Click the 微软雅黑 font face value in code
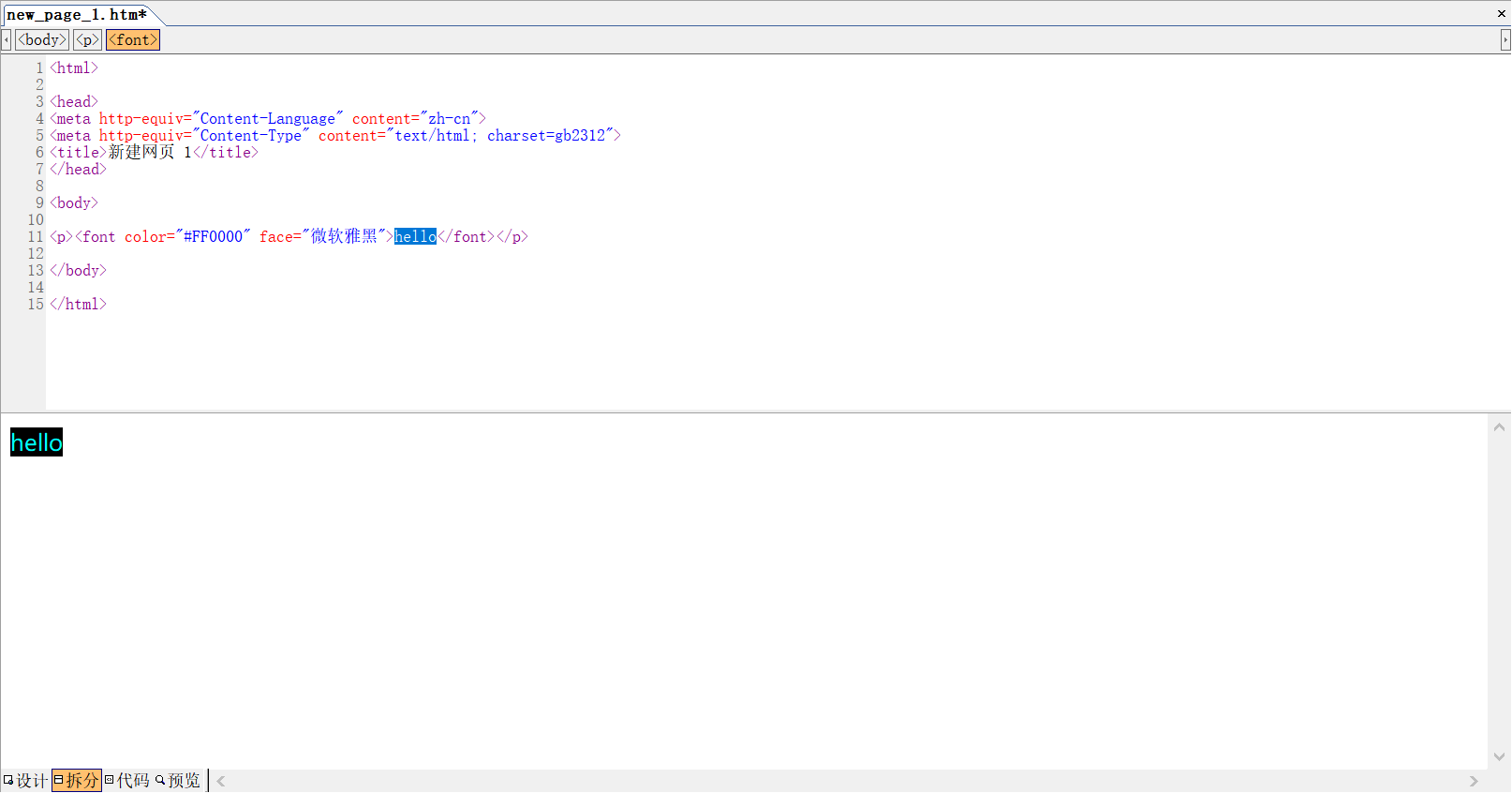This screenshot has width=1512, height=793. (x=344, y=236)
